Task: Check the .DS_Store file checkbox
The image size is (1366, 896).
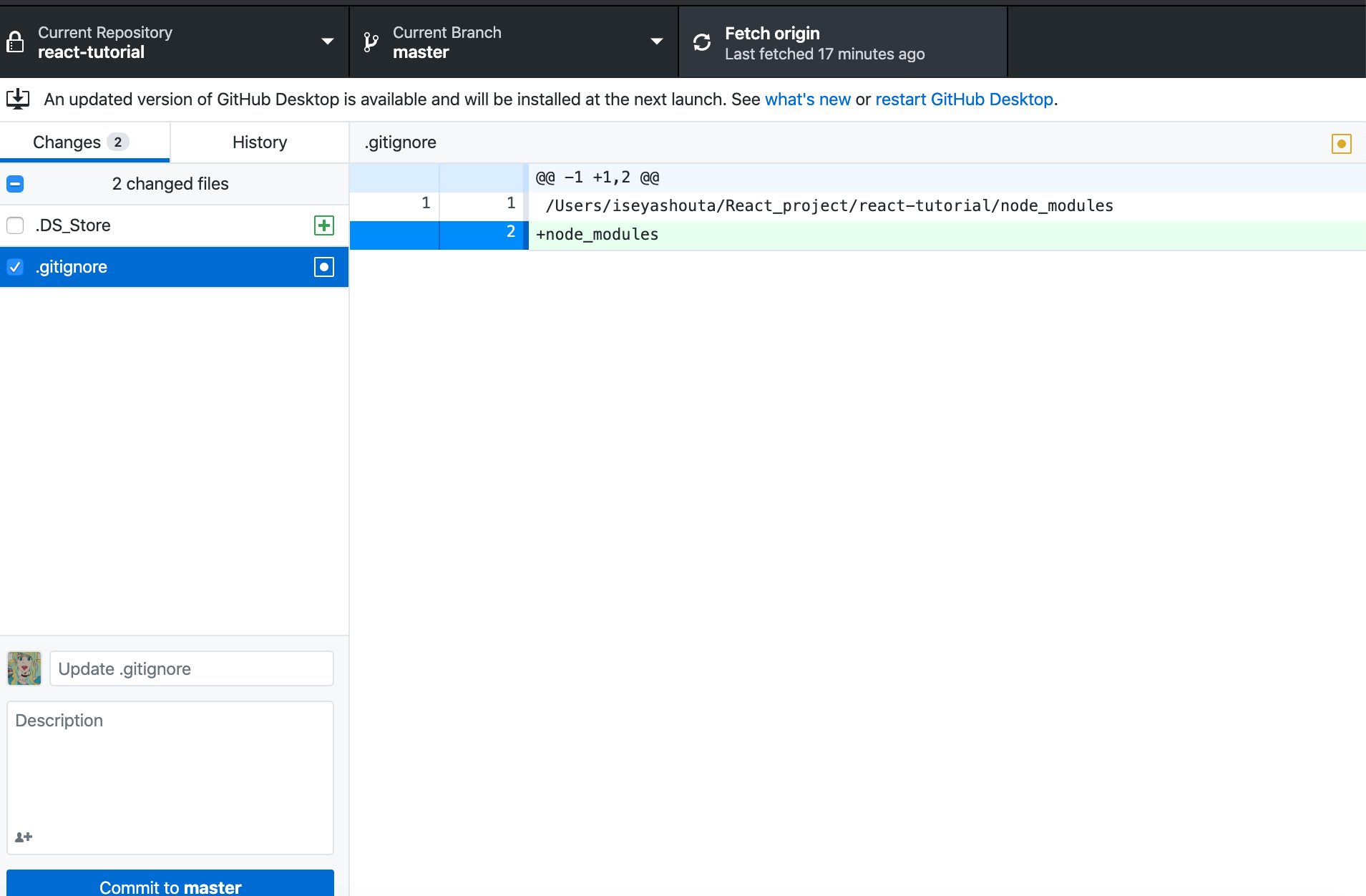Action: click(15, 225)
